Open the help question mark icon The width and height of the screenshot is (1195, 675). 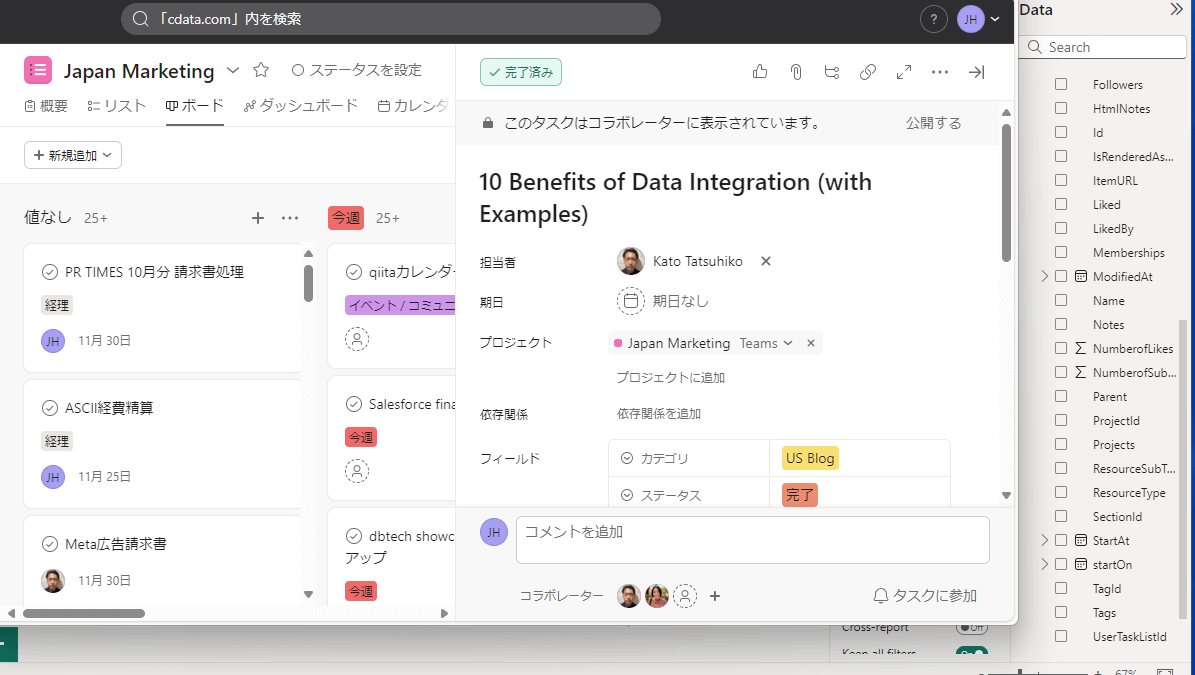pyautogui.click(x=933, y=19)
